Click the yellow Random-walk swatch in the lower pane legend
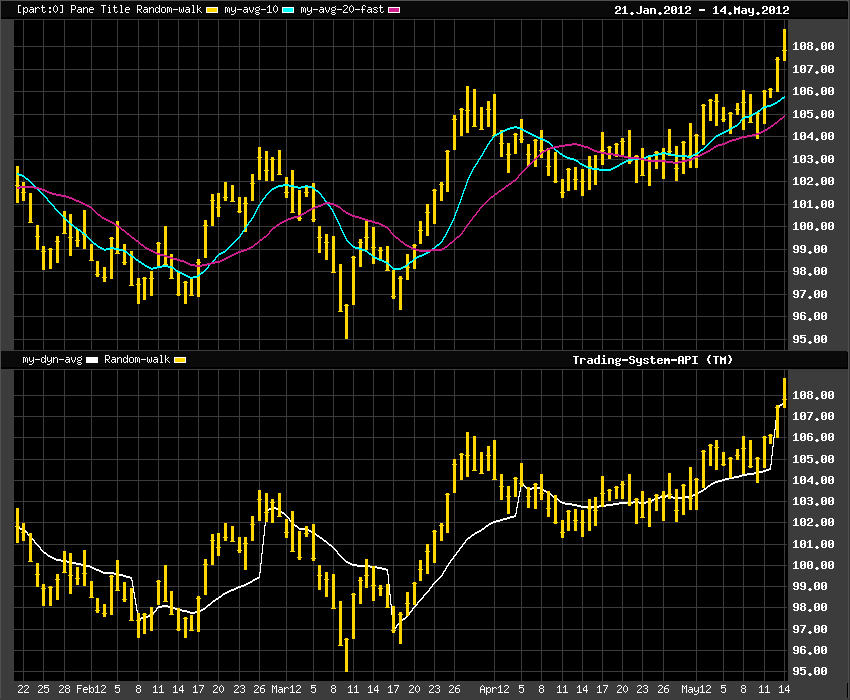 [x=180, y=359]
